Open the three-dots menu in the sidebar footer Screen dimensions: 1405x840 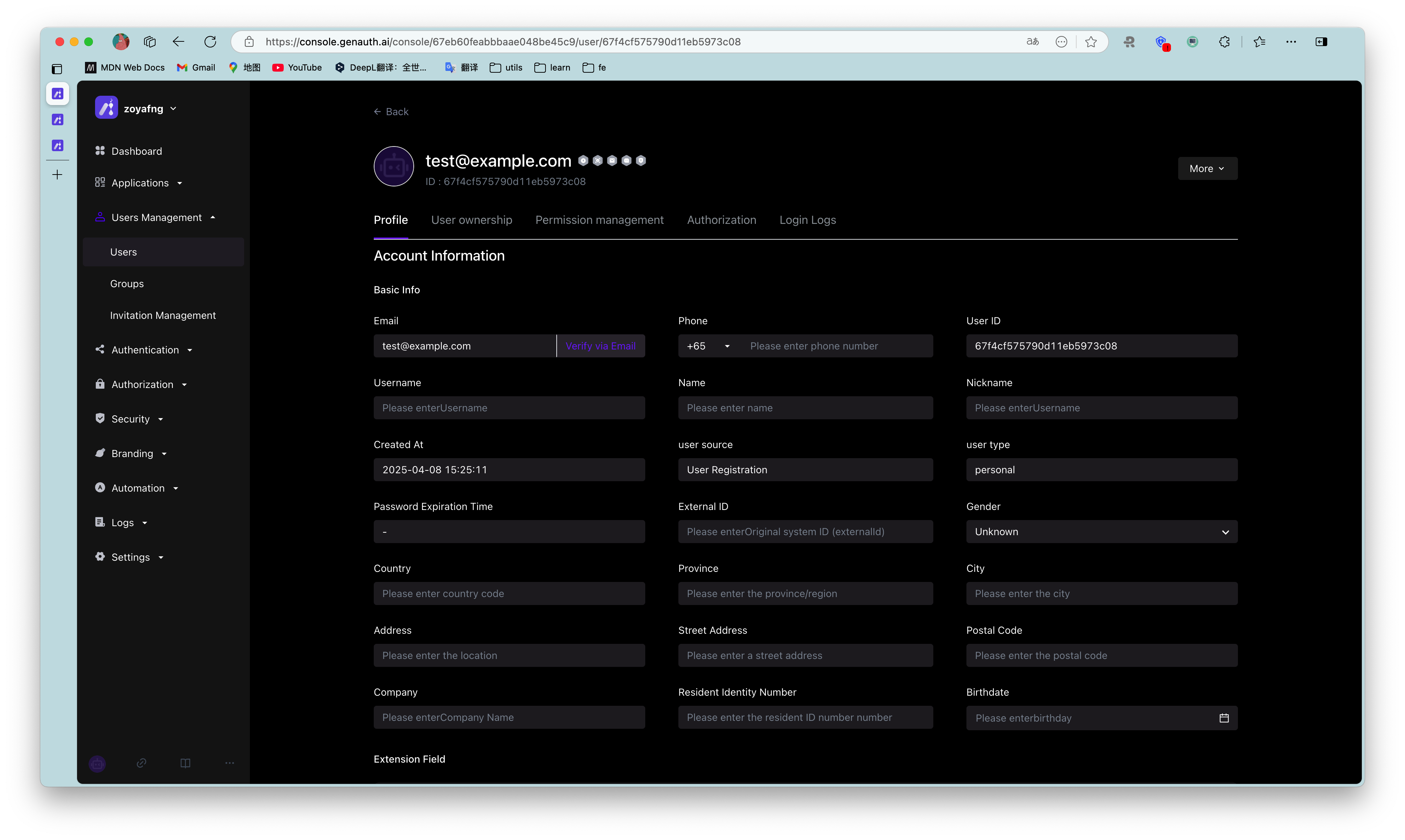click(229, 763)
